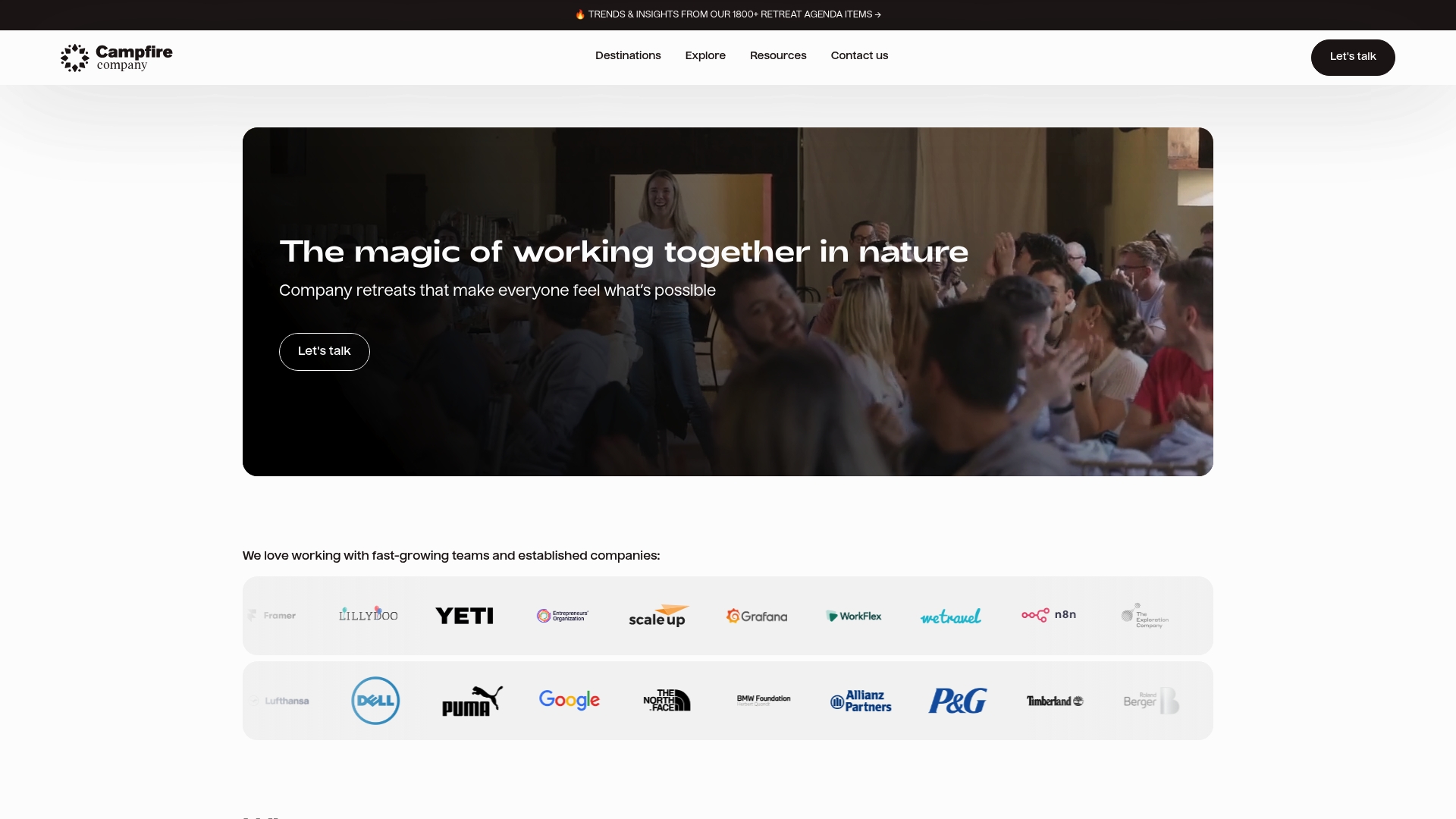Click the BMW Foundation logo

[764, 700]
